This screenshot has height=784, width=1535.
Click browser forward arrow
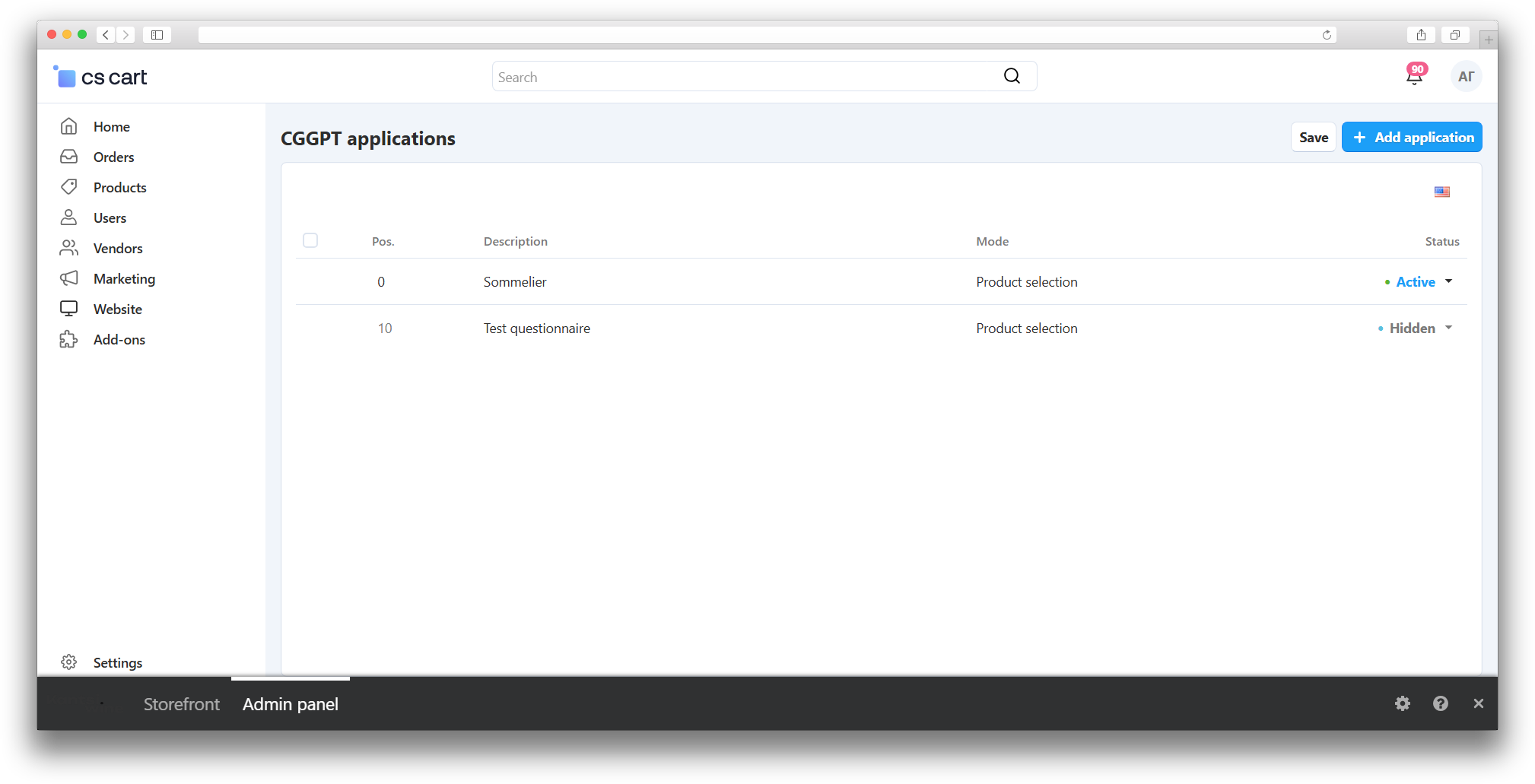point(126,35)
